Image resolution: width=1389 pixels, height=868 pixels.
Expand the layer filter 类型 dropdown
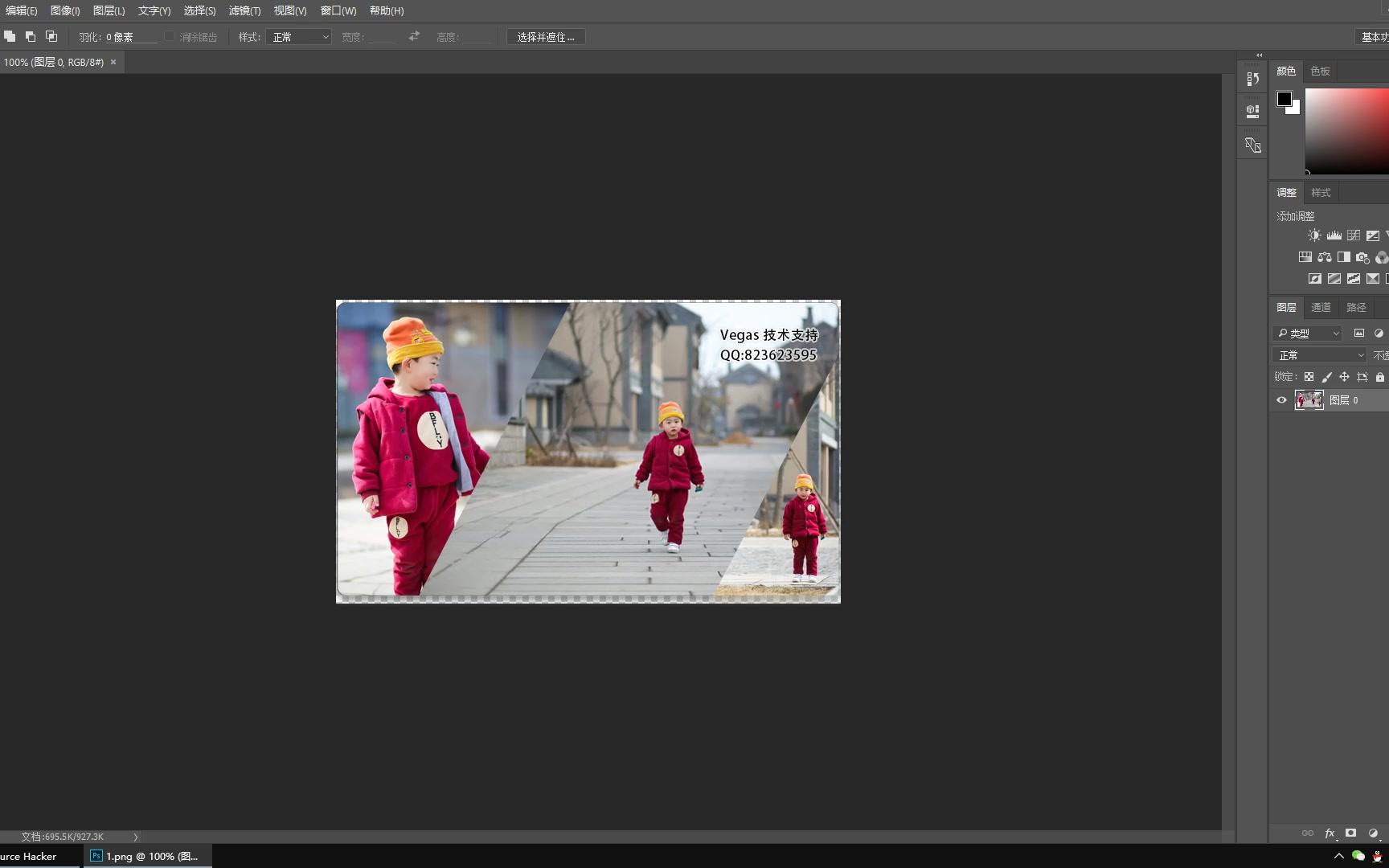pos(1308,334)
